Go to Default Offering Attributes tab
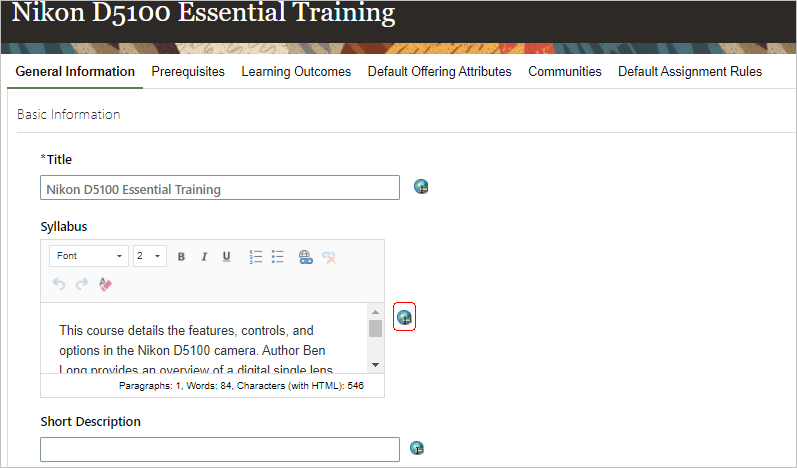 (440, 72)
